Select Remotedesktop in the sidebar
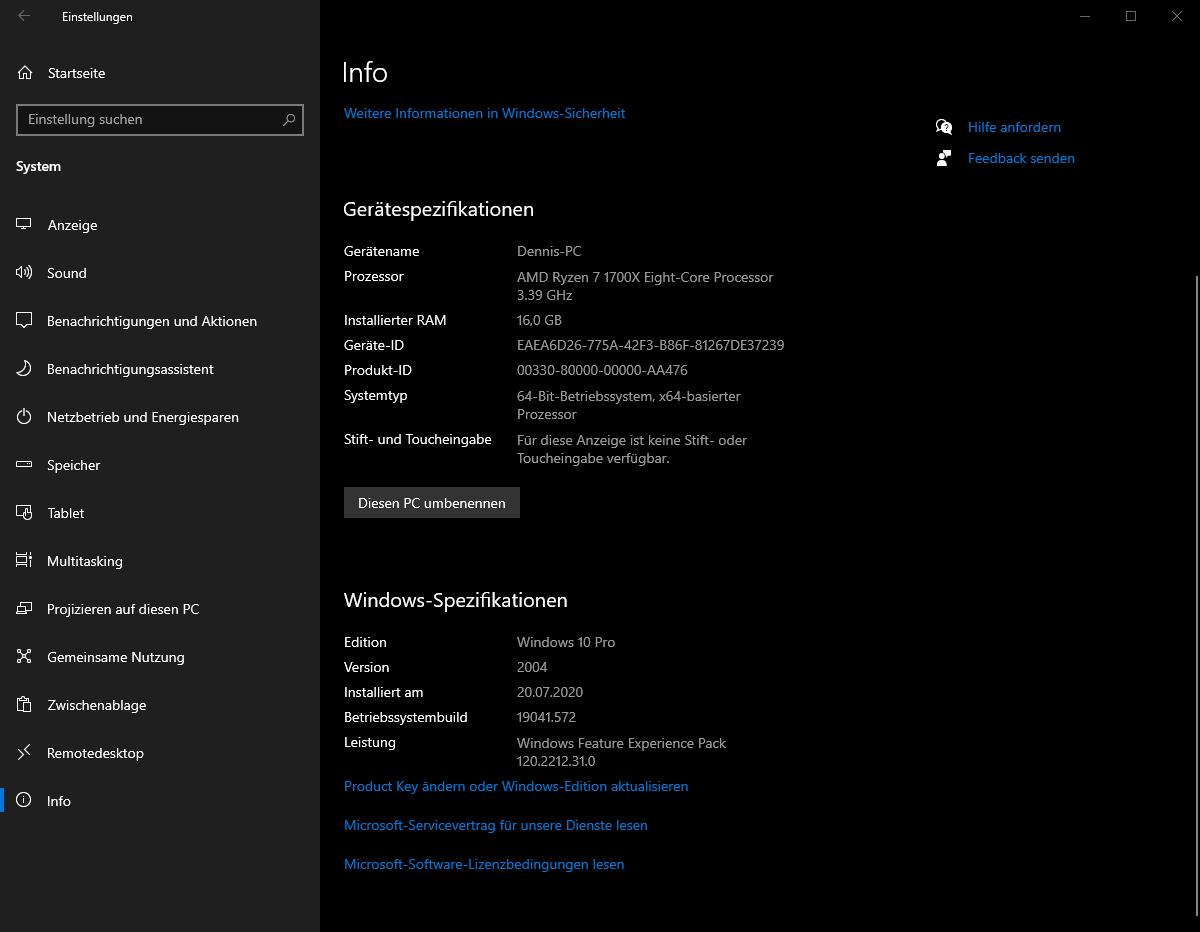1200x932 pixels. [x=95, y=753]
